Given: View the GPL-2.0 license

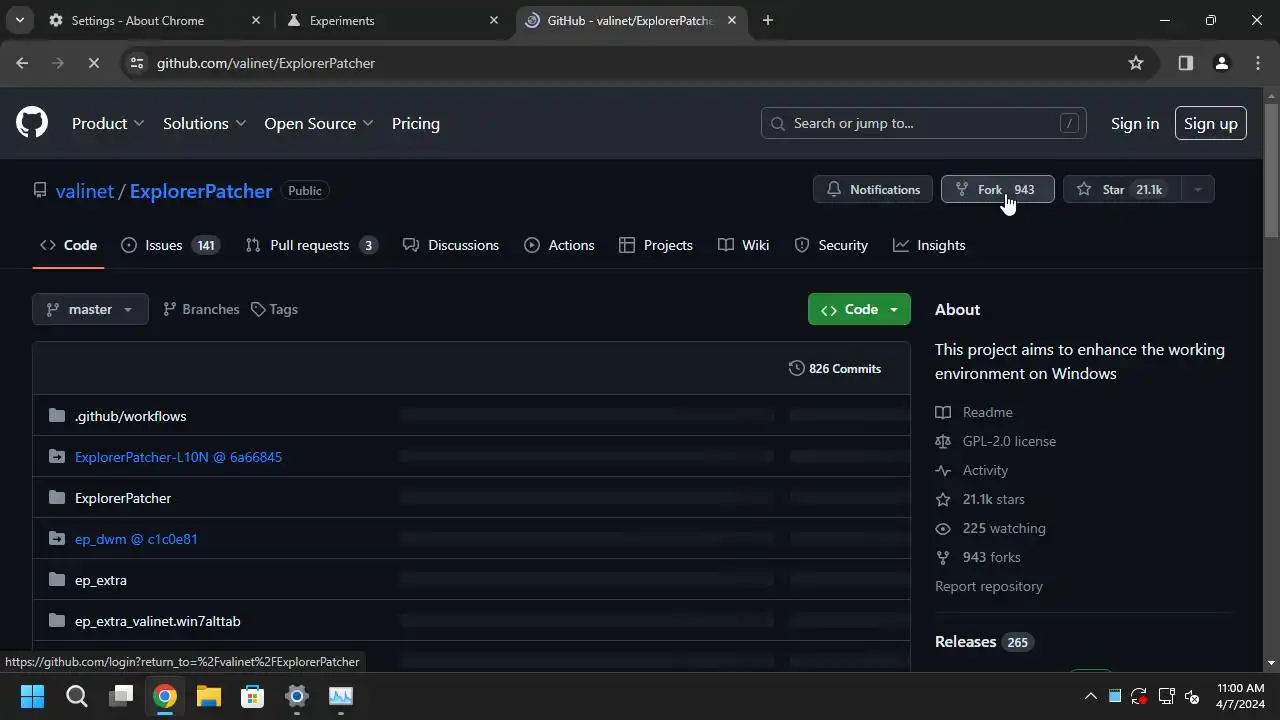Looking at the screenshot, I should [x=995, y=441].
